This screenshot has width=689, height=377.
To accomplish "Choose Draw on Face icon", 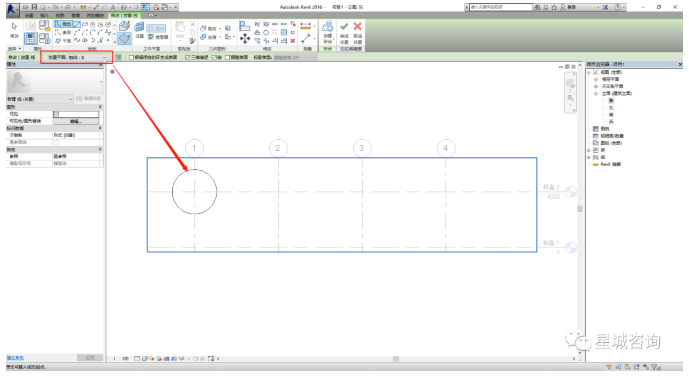I will coord(124,25).
